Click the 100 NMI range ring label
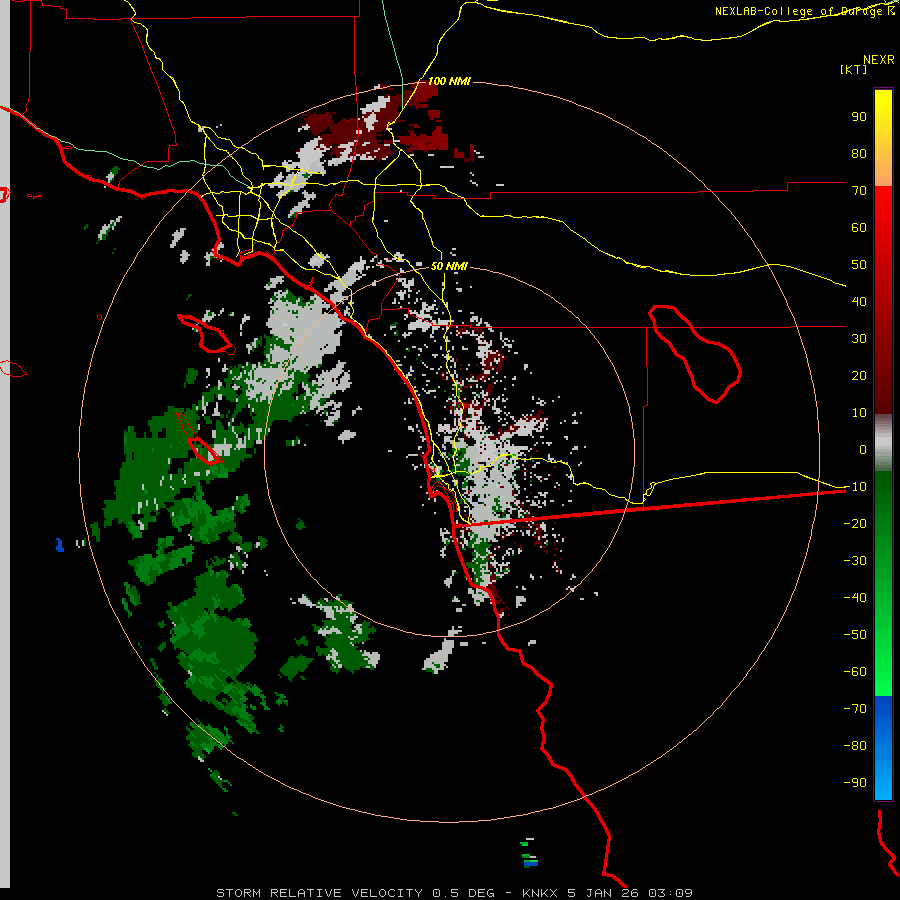Screen dimensions: 900x900 (449, 81)
